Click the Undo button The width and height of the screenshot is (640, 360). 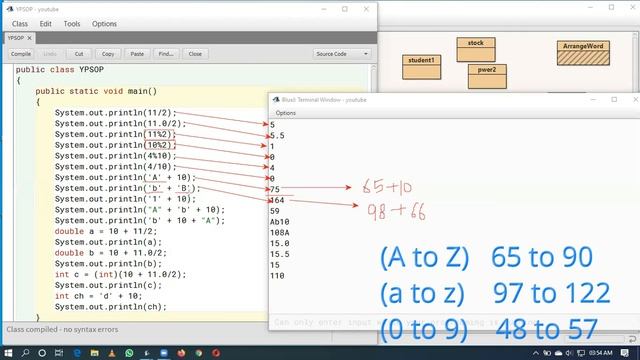[x=50, y=54]
